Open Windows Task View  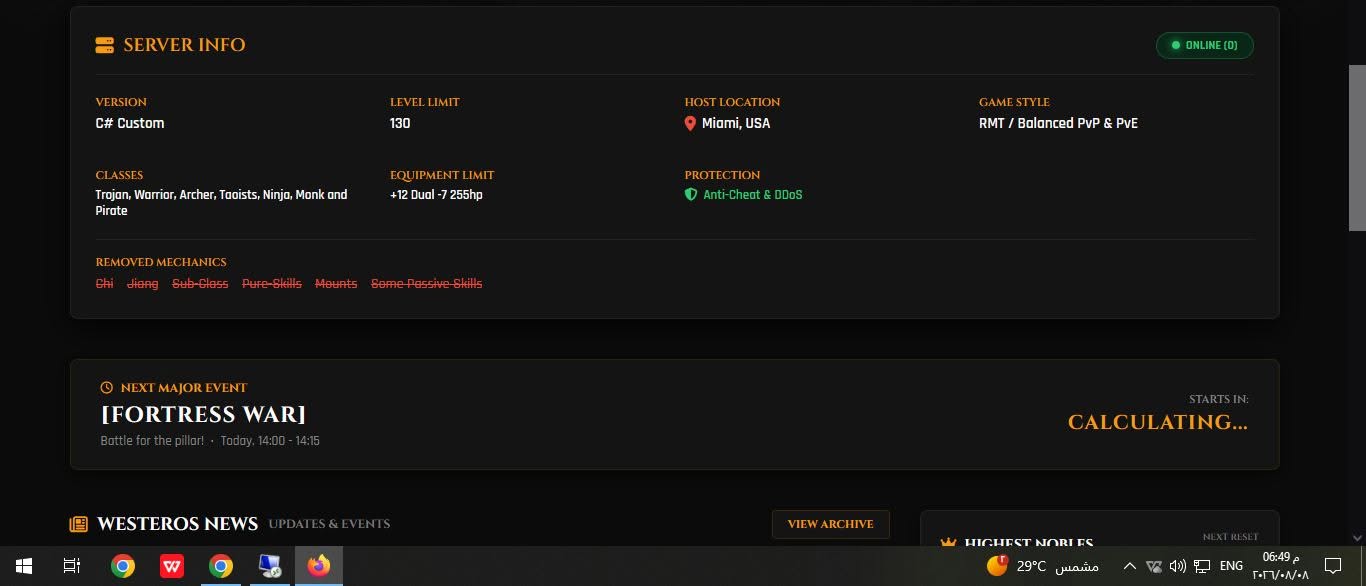[x=72, y=566]
